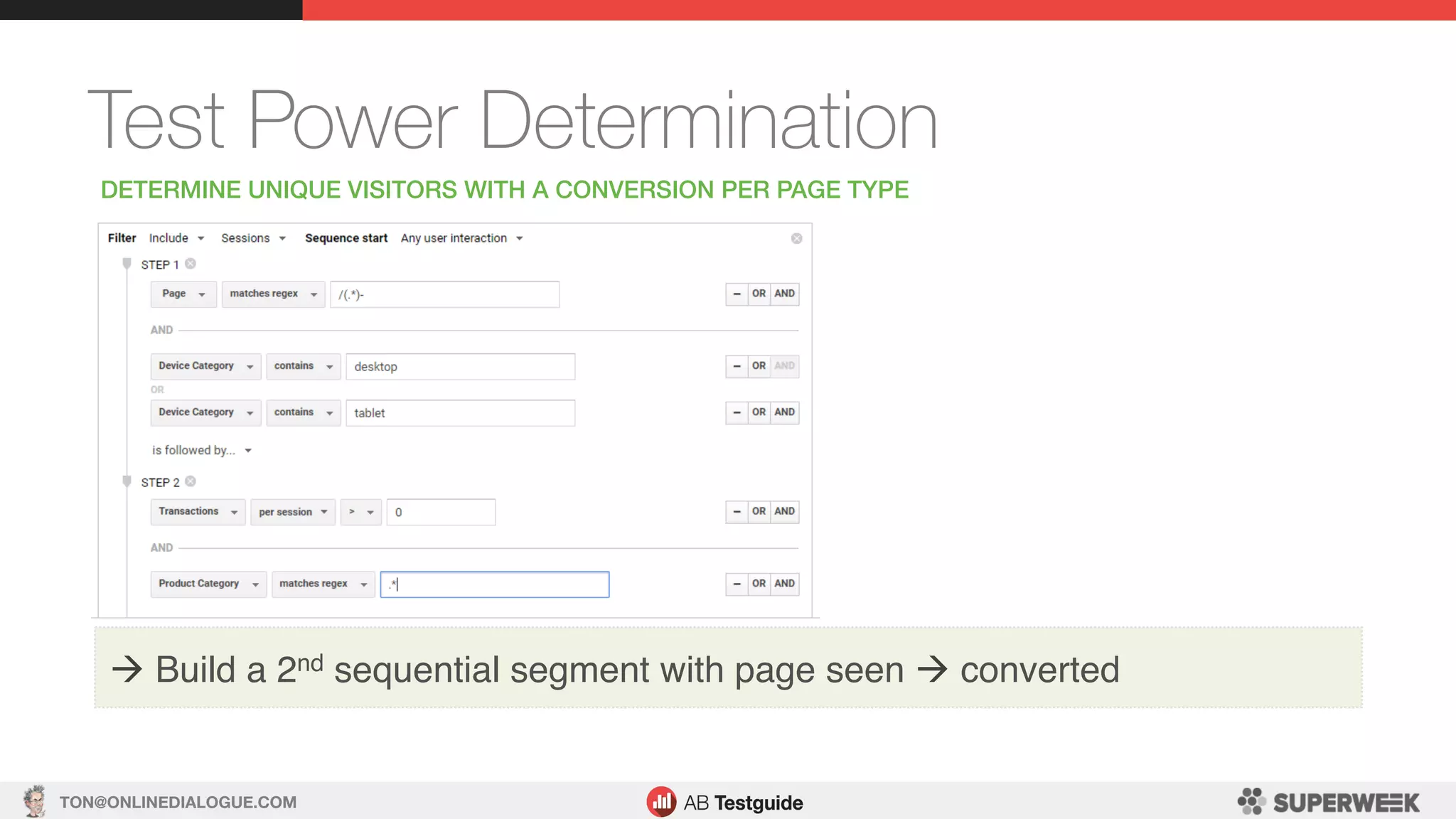This screenshot has width=1456, height=819.
Task: Click the Page regex input field
Action: pos(444,294)
